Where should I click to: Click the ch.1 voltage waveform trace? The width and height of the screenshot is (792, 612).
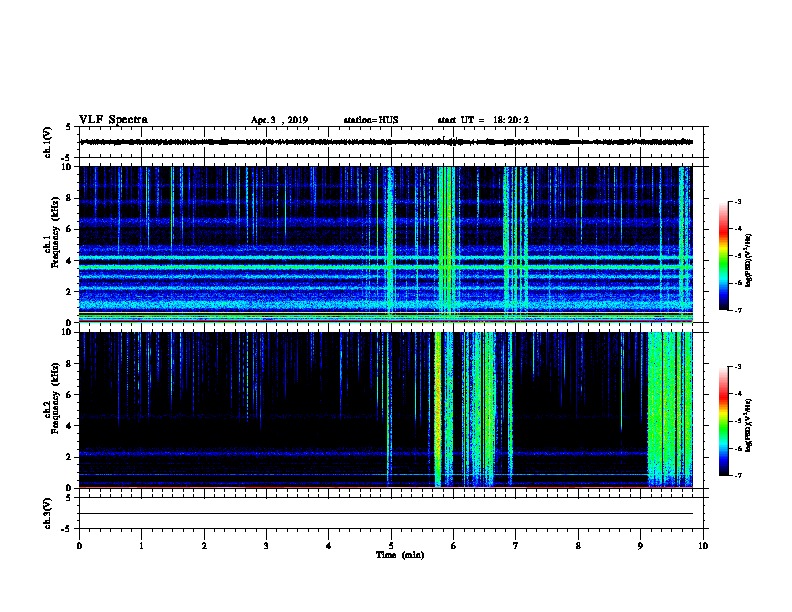pyautogui.click(x=386, y=142)
